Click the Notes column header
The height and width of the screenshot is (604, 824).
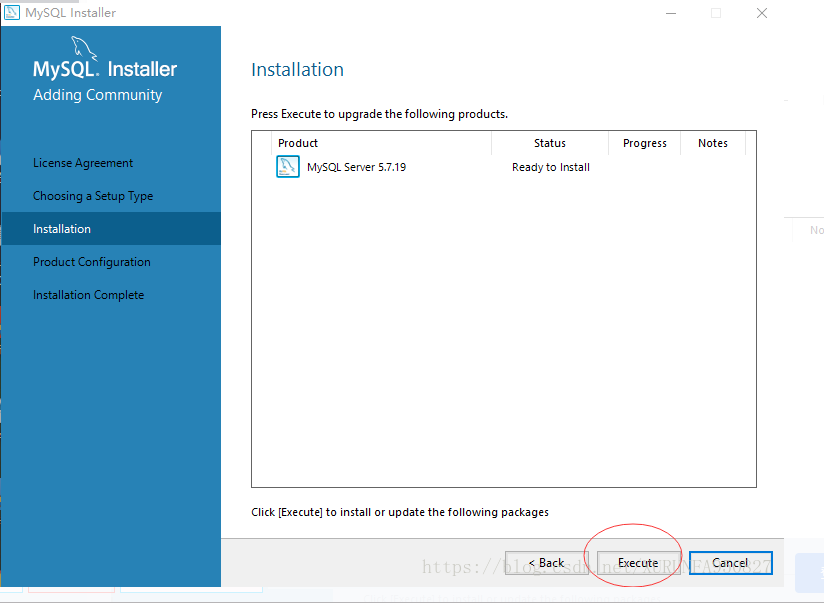click(x=713, y=143)
